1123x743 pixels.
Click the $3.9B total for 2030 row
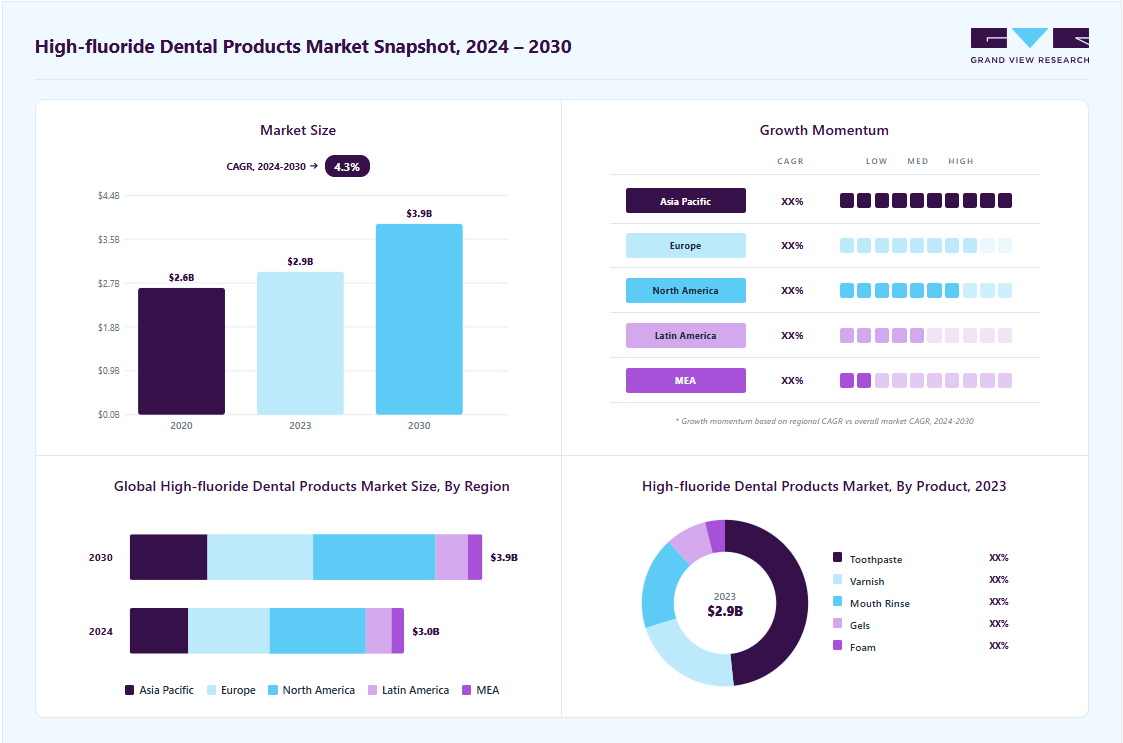(503, 557)
